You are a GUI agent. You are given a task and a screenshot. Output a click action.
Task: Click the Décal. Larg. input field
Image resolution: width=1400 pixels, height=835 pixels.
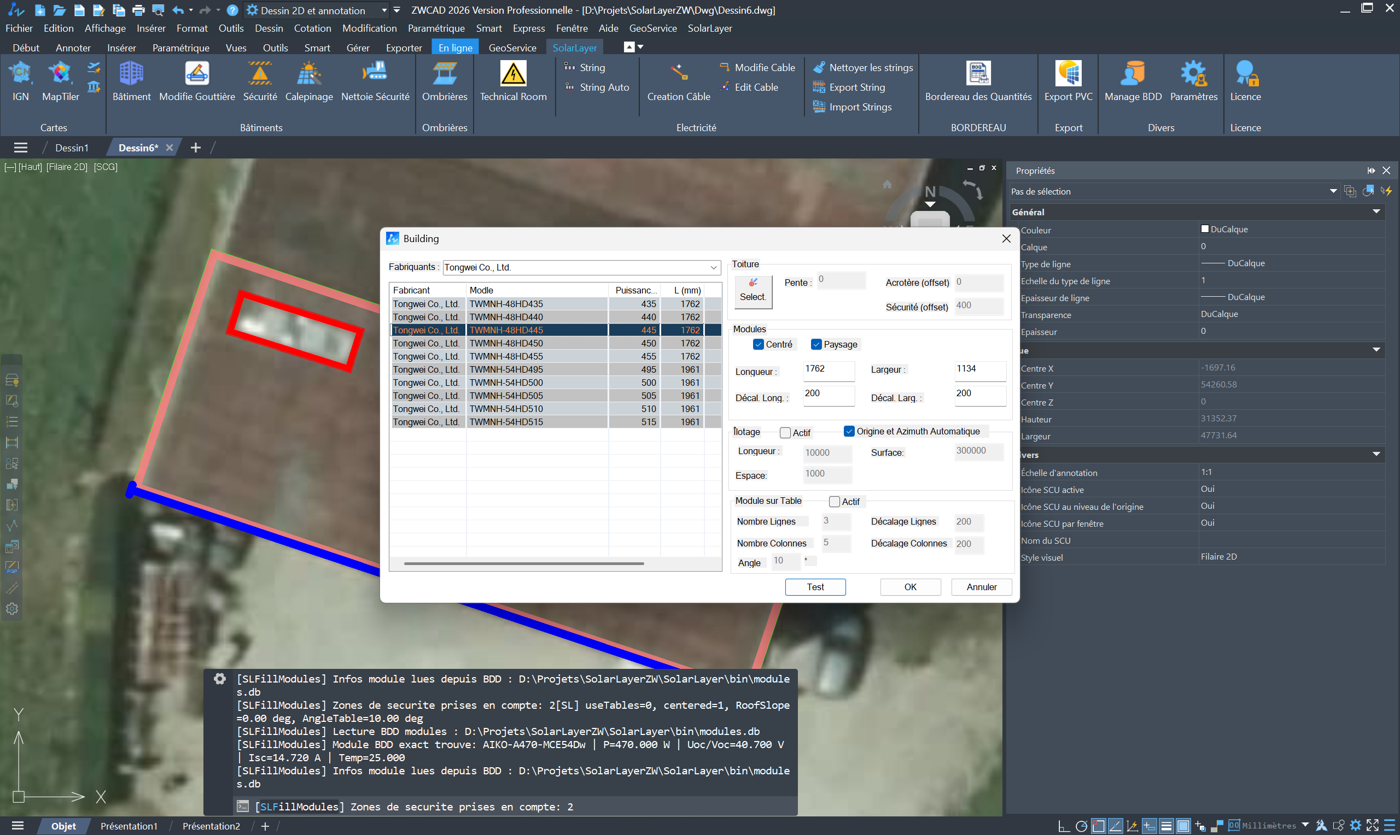point(979,395)
